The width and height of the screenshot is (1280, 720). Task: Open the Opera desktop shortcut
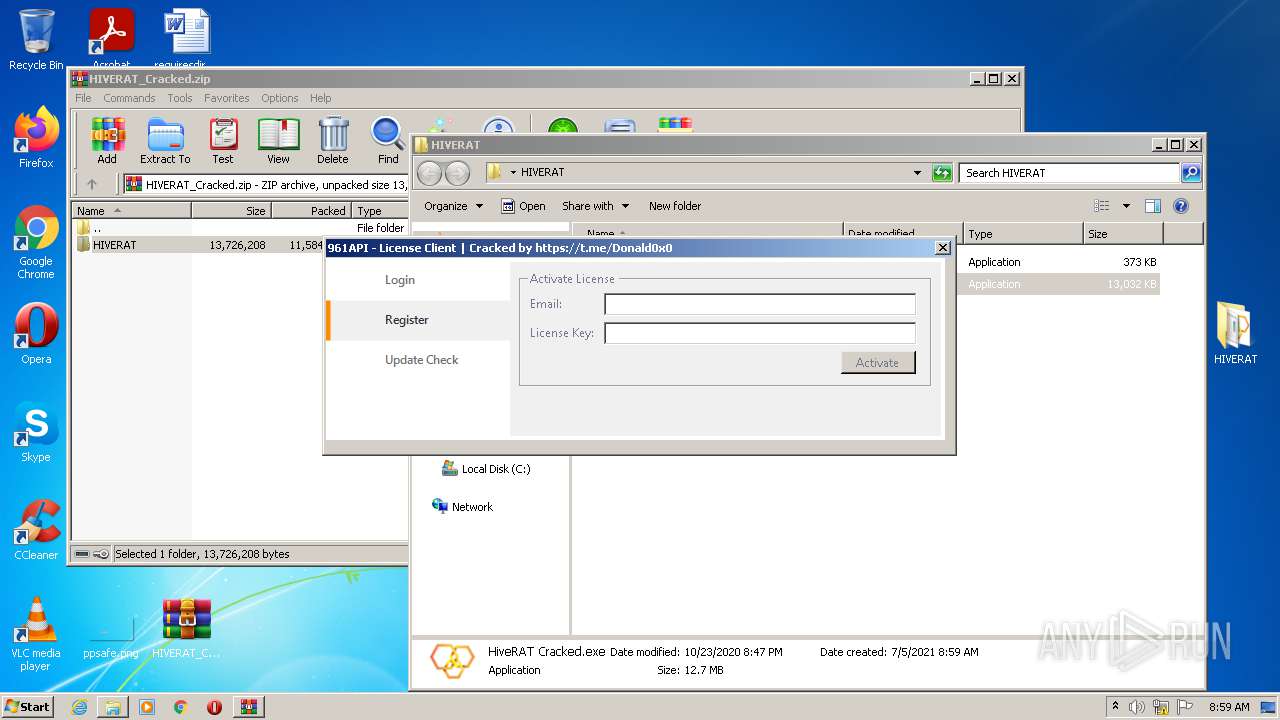(x=36, y=334)
